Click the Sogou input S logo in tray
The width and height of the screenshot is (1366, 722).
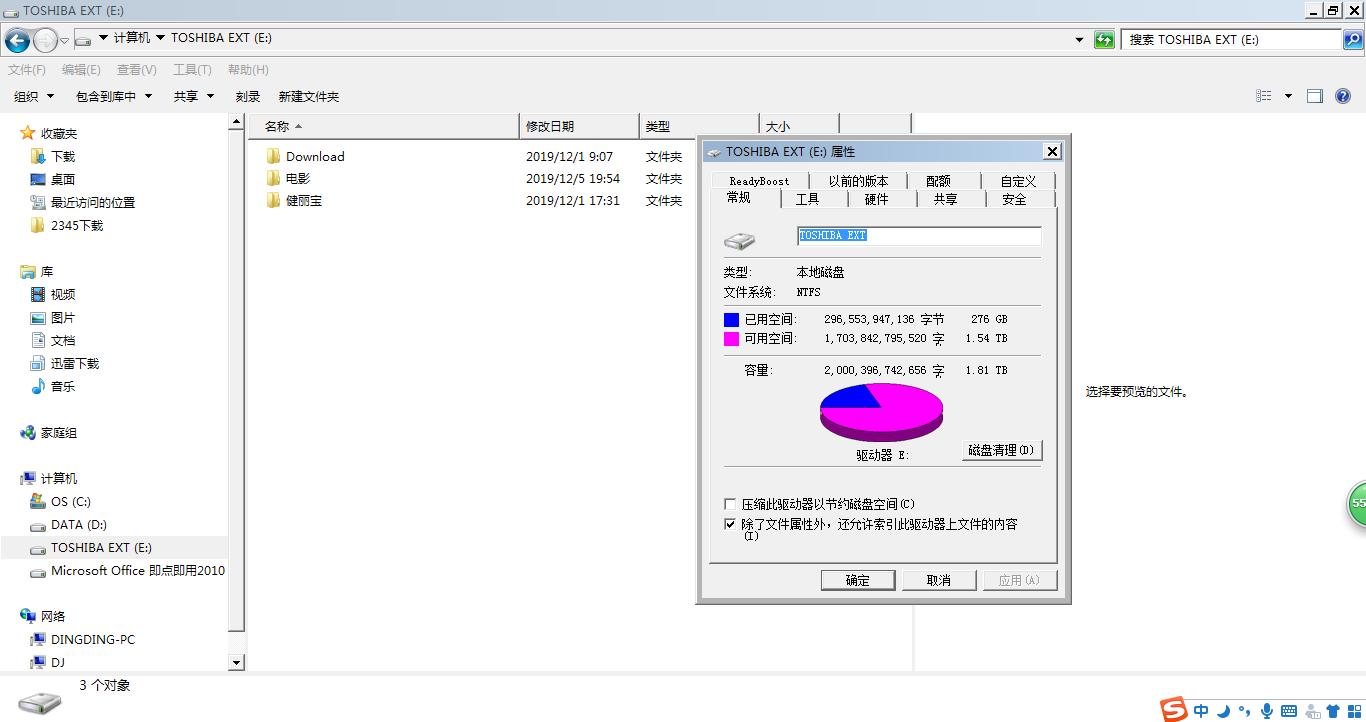pos(1172,710)
